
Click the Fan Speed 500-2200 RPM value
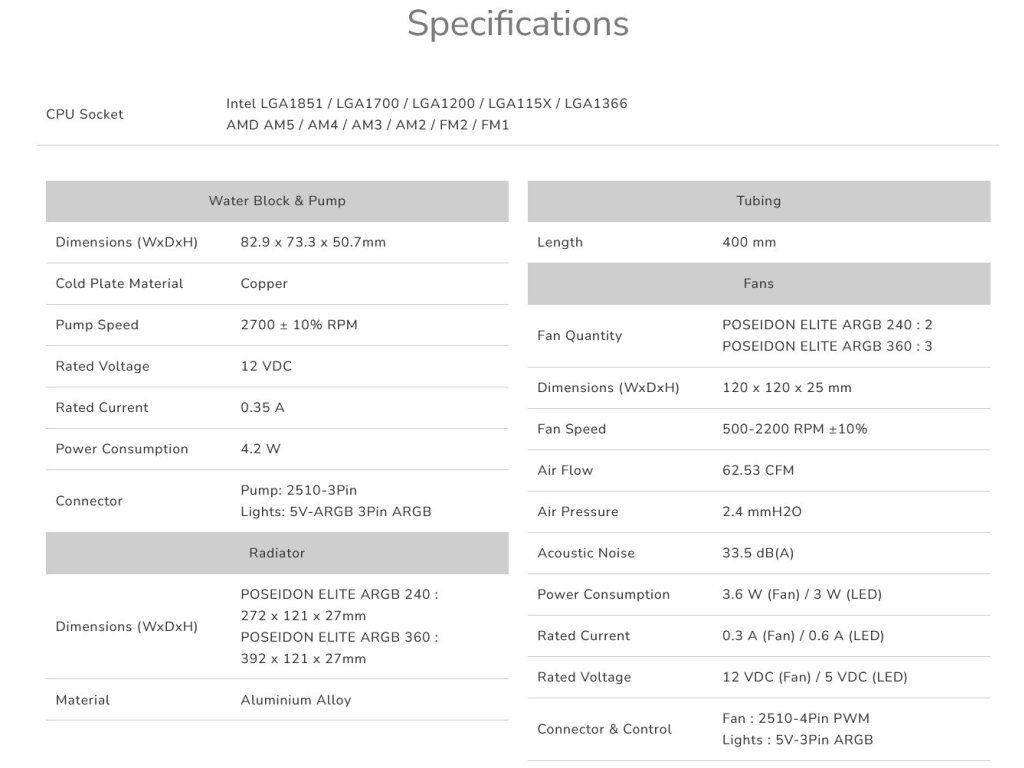794,429
